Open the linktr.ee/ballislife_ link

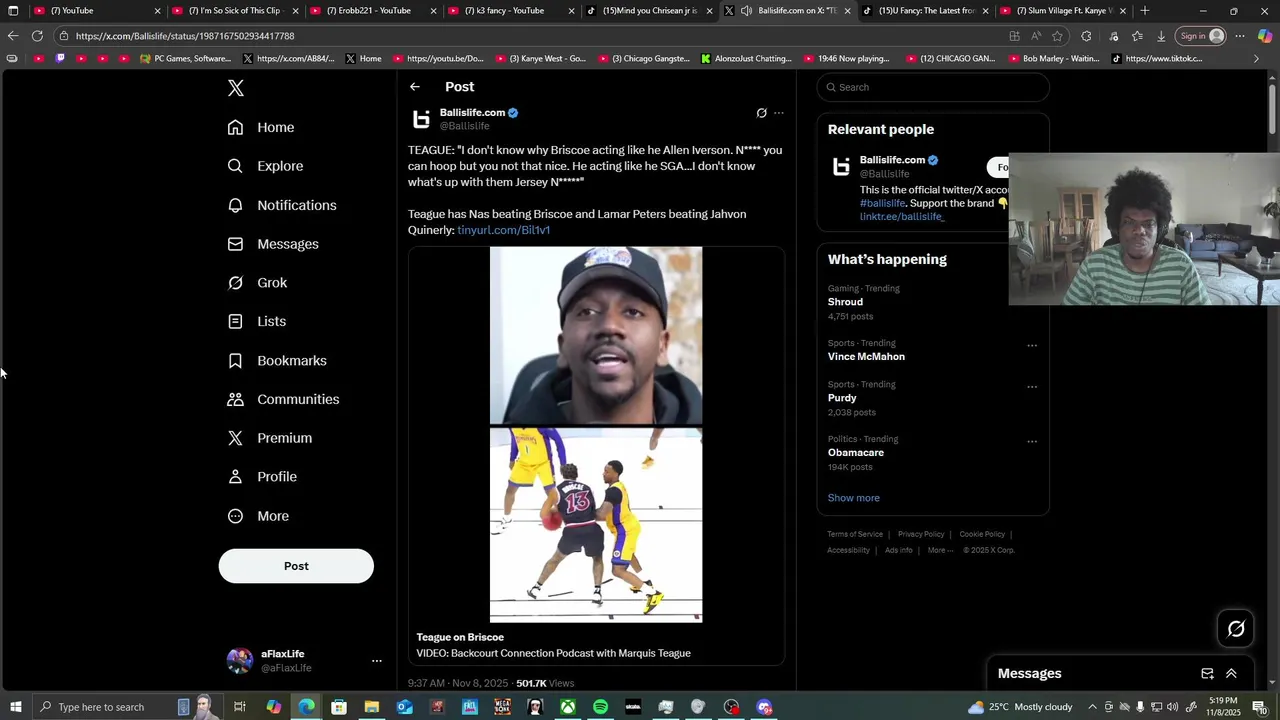[902, 217]
